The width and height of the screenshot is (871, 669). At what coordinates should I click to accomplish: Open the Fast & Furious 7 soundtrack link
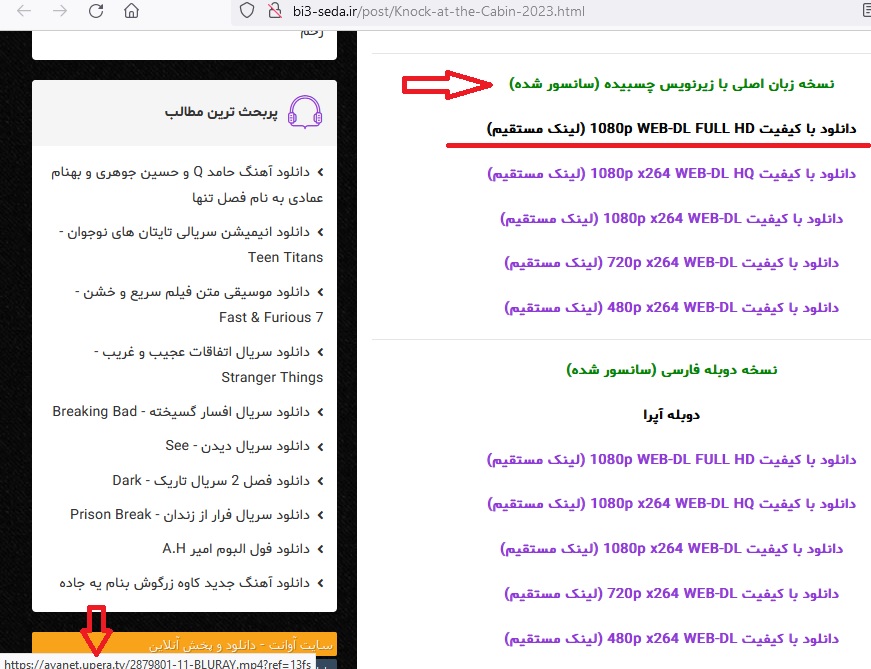click(x=198, y=304)
